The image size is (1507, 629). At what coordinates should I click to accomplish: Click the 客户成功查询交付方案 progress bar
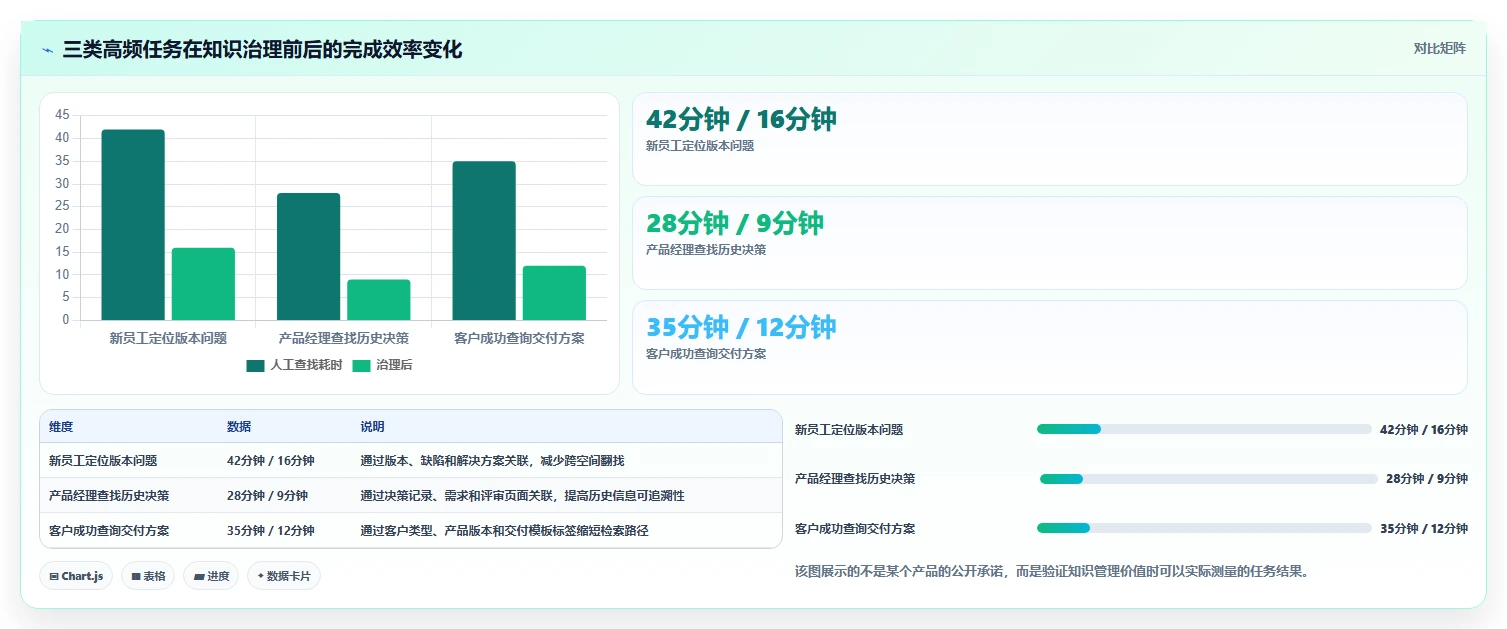pyautogui.click(x=1204, y=528)
